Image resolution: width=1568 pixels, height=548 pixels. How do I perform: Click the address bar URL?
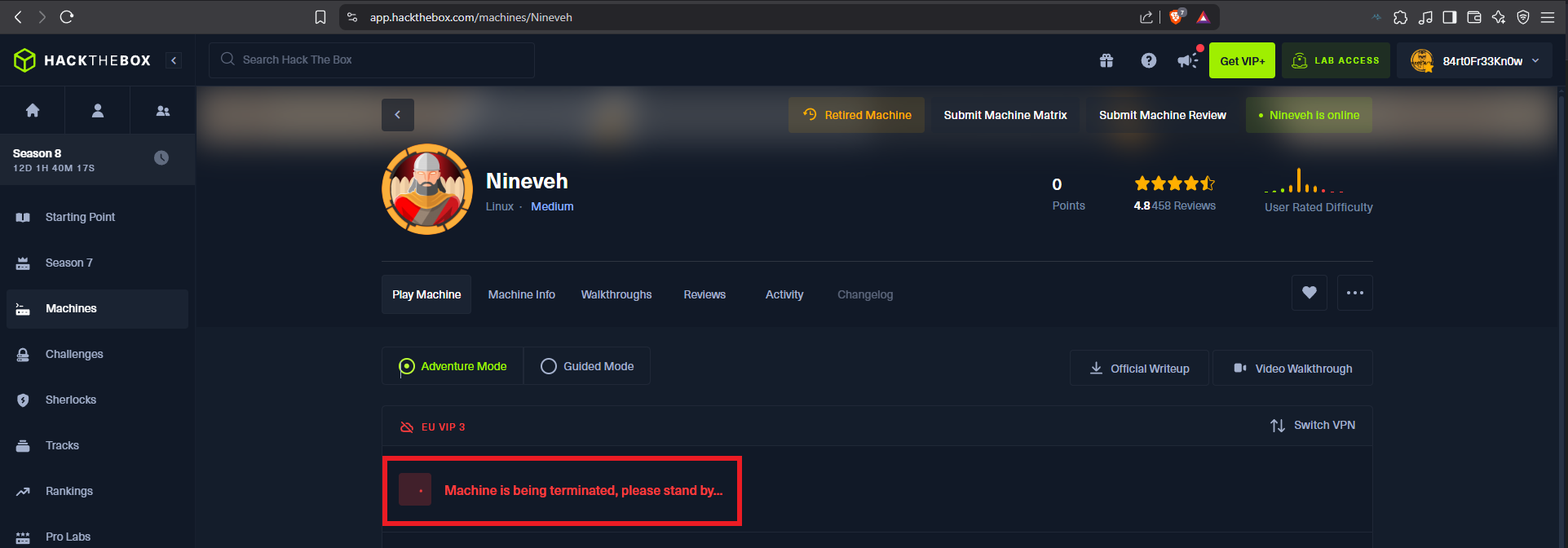click(470, 17)
